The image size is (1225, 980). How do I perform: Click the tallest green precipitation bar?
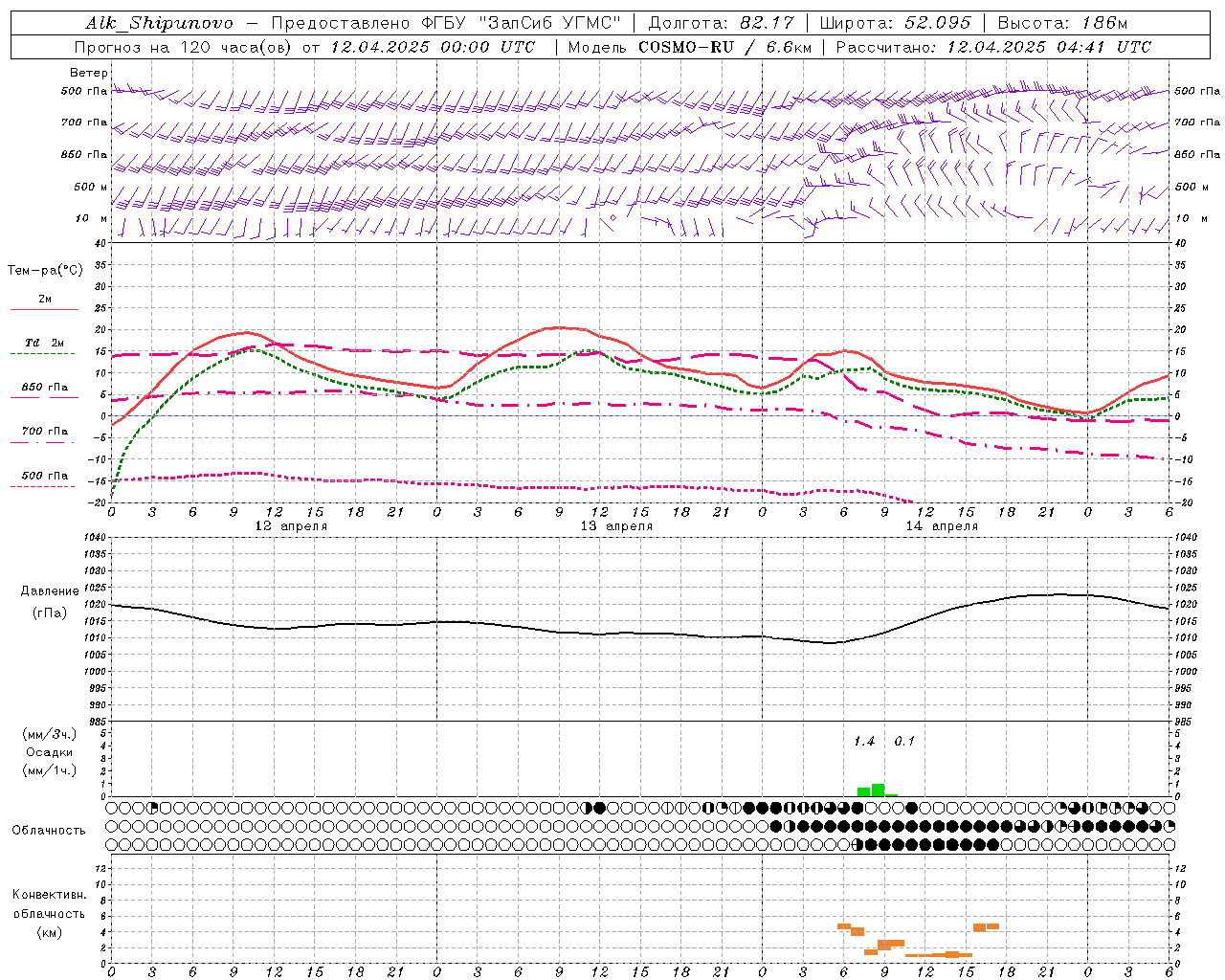[x=878, y=791]
